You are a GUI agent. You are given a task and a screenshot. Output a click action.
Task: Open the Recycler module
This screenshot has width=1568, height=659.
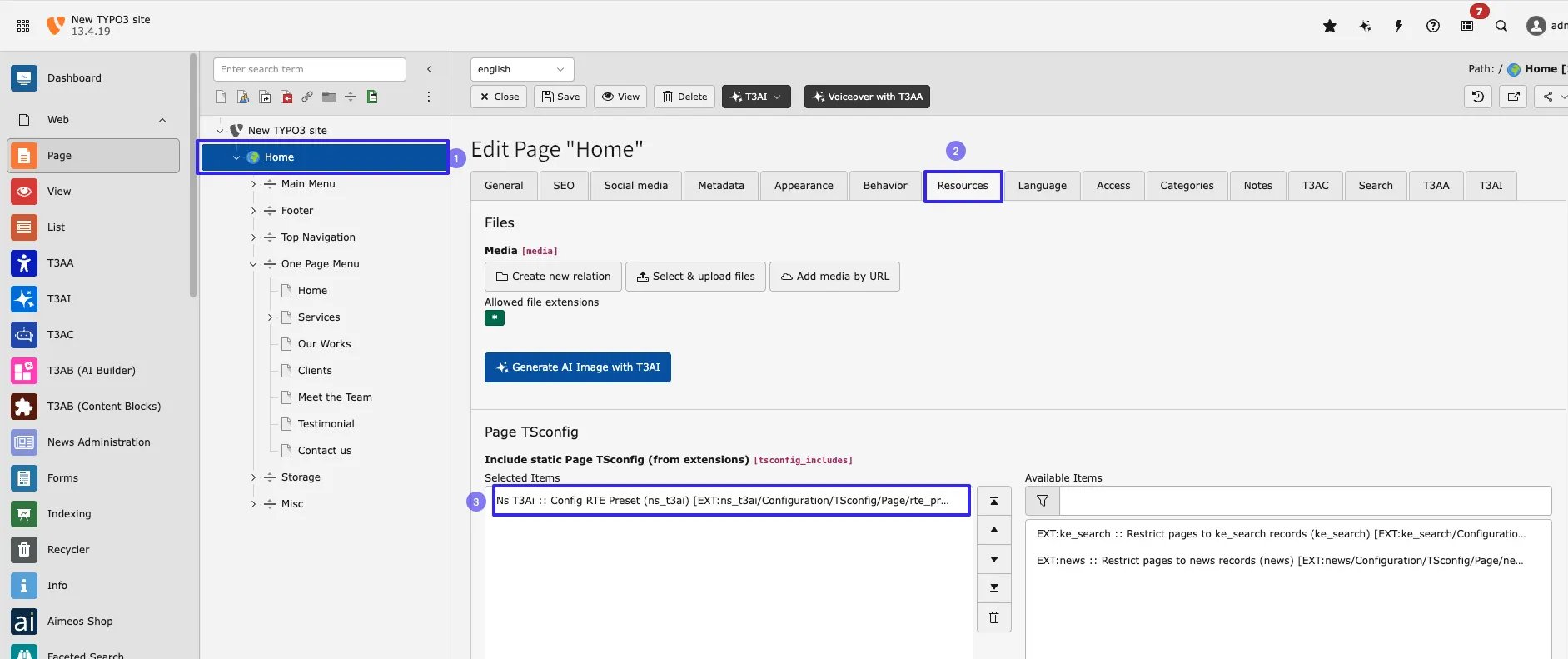pyautogui.click(x=94, y=550)
